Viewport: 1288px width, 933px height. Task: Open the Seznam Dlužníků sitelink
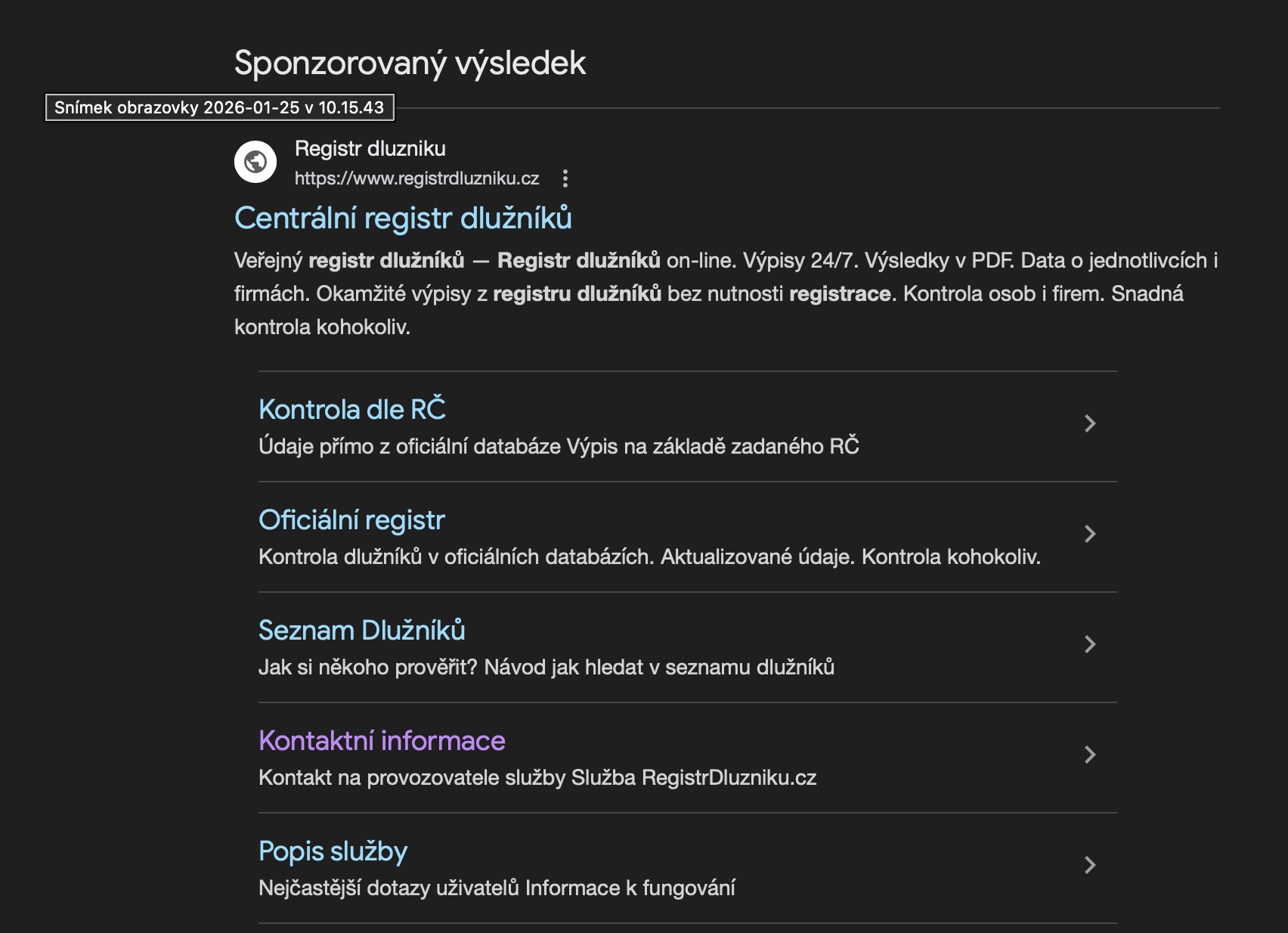(x=361, y=631)
